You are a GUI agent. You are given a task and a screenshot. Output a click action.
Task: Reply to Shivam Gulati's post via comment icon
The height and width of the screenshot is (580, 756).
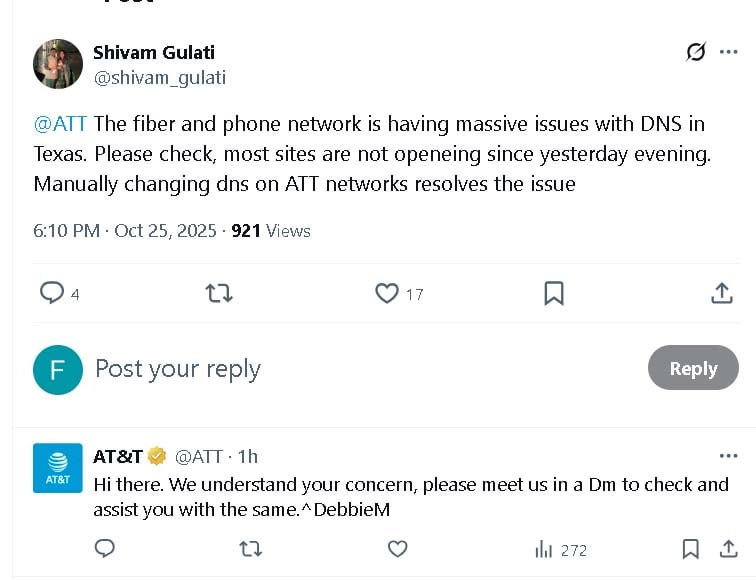(52, 293)
